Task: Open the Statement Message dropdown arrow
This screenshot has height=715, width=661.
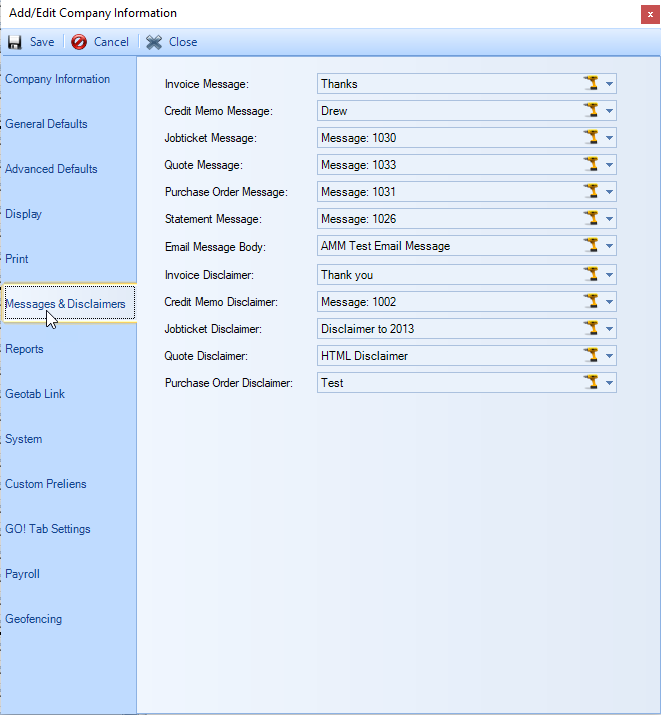Action: coord(609,219)
